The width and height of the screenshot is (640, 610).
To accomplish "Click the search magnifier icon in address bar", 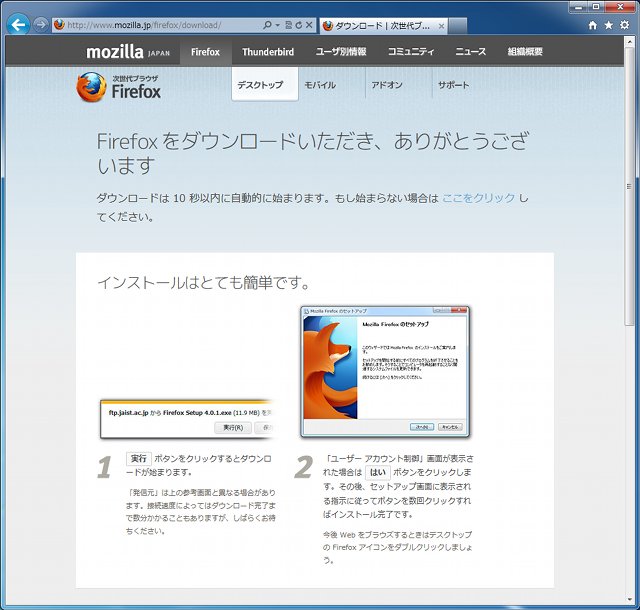I will pyautogui.click(x=267, y=25).
